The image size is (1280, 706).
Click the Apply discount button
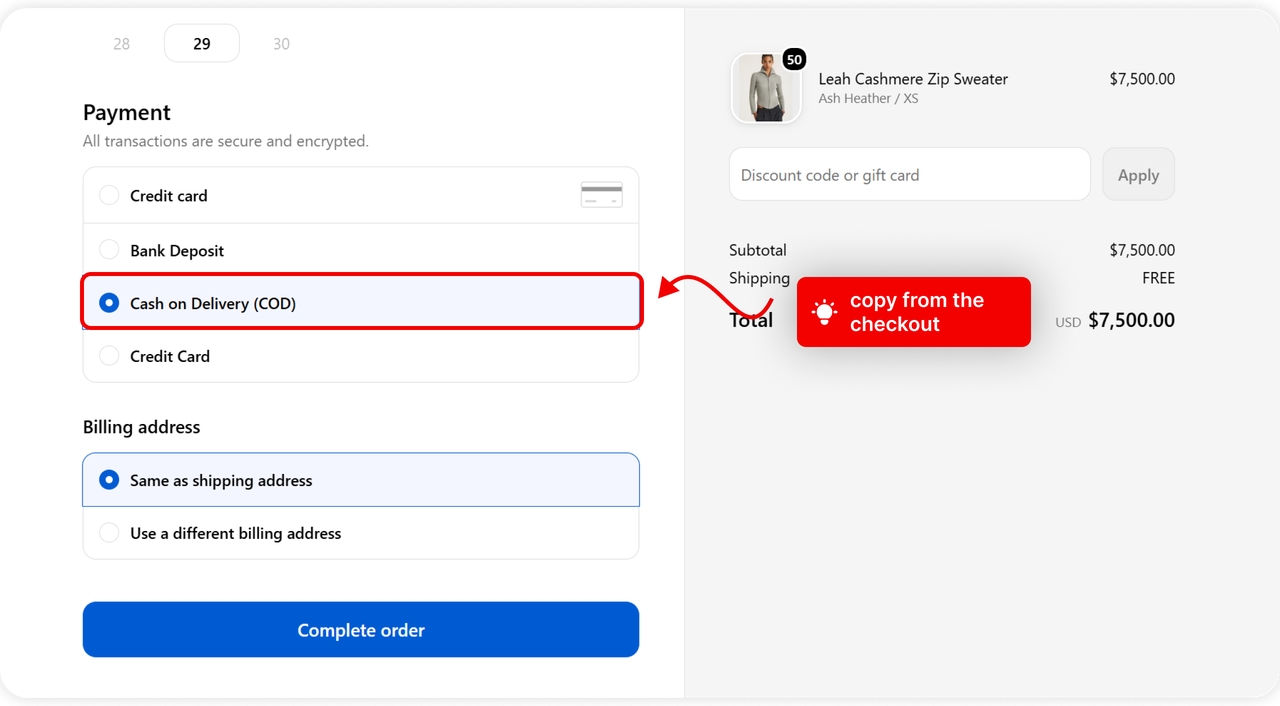tap(1138, 175)
